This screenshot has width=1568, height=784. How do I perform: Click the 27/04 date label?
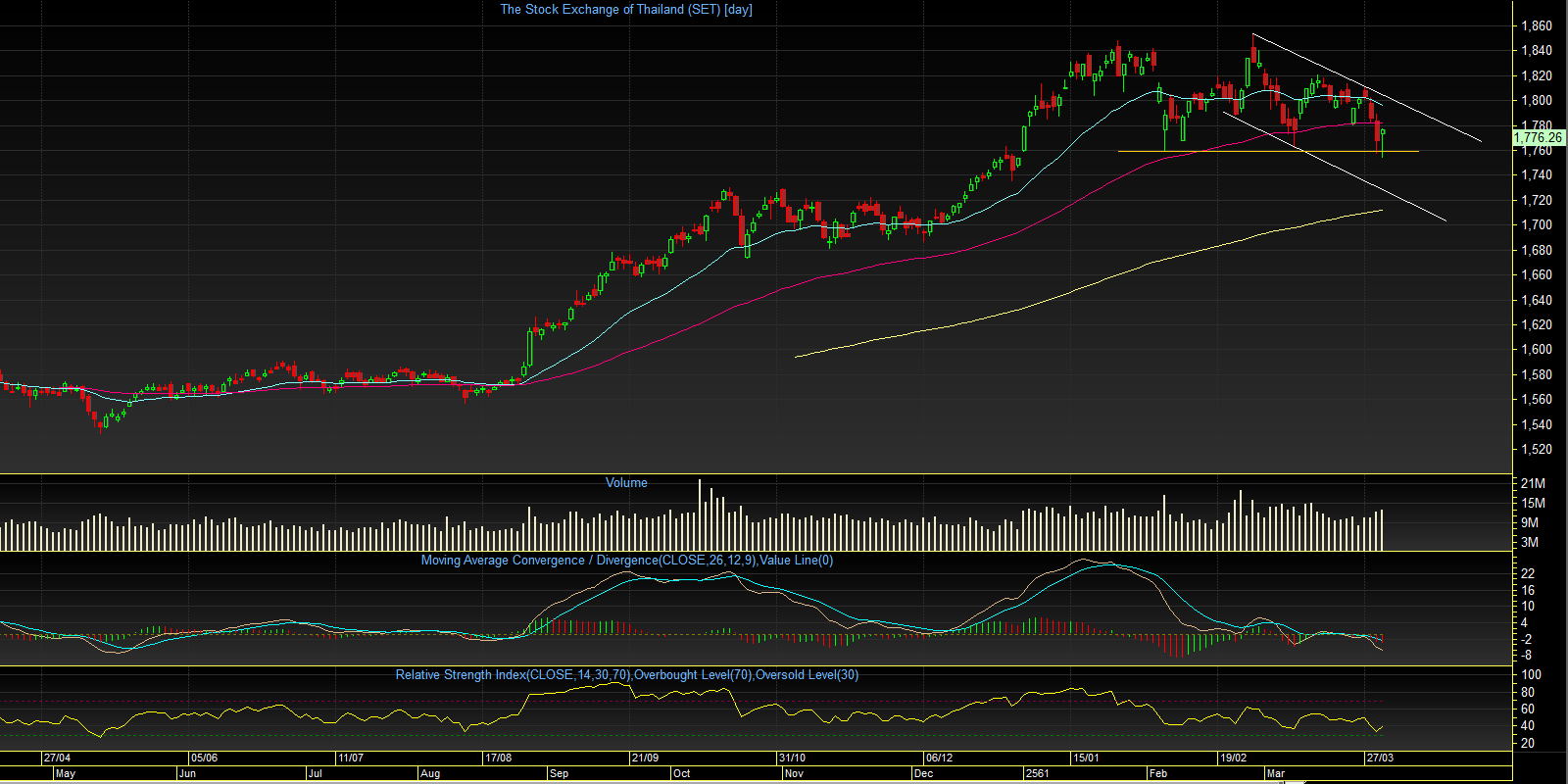point(57,759)
